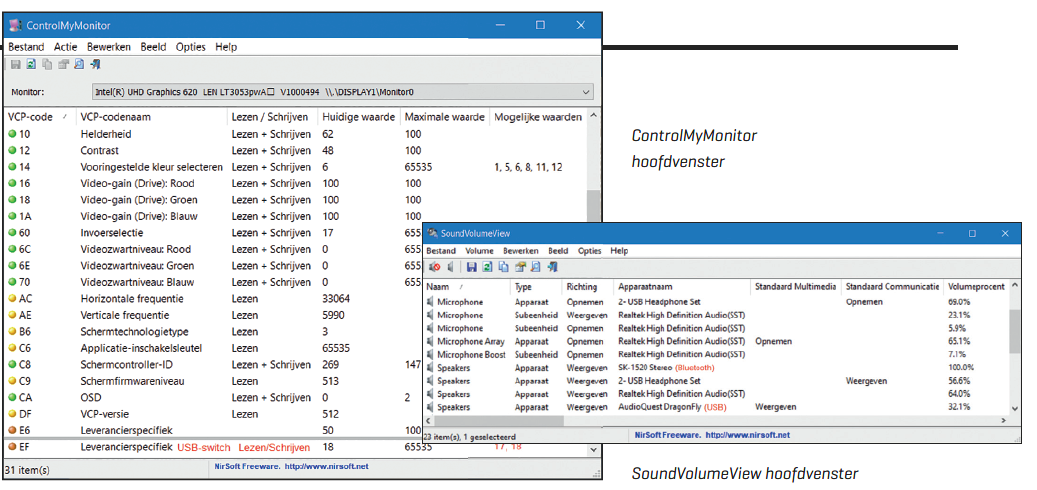Click the Refresh icon in ControlMyMonitor toolbar

tap(31, 64)
